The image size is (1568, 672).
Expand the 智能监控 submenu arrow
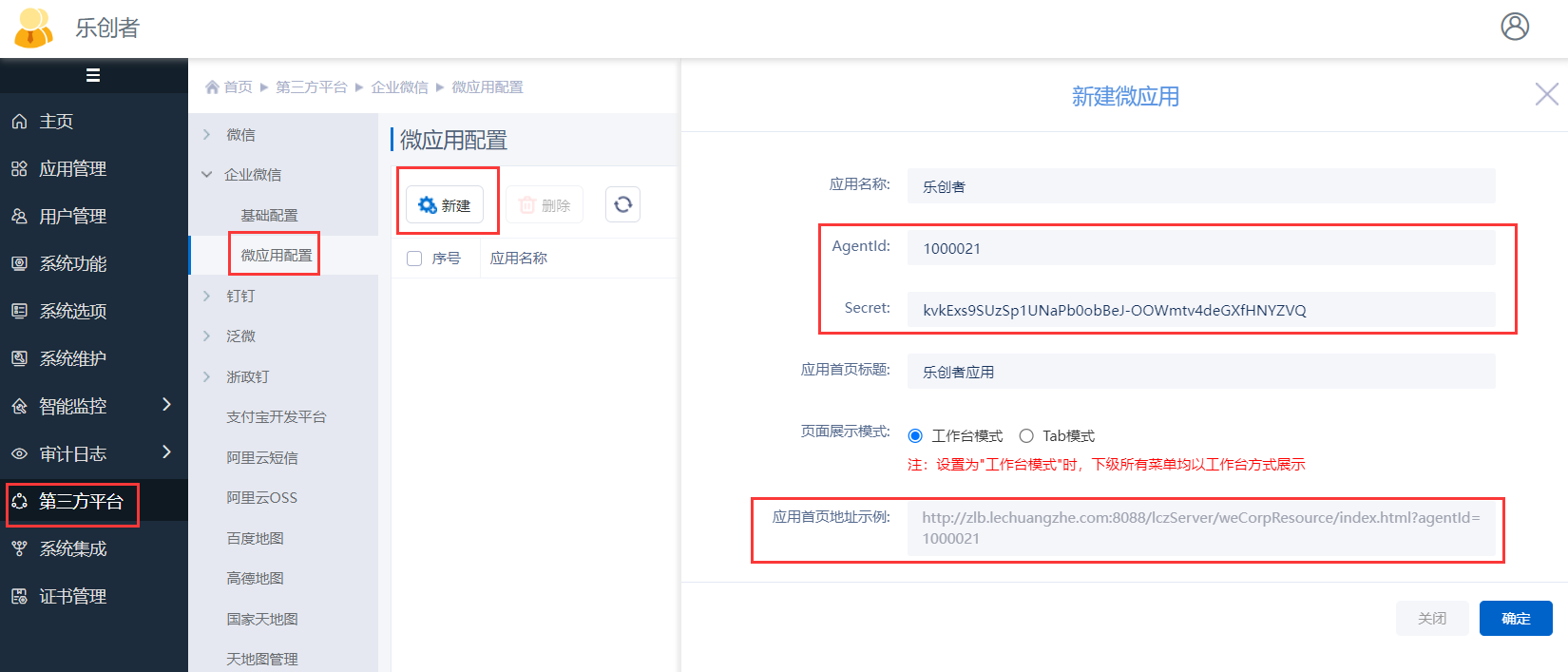coord(167,405)
